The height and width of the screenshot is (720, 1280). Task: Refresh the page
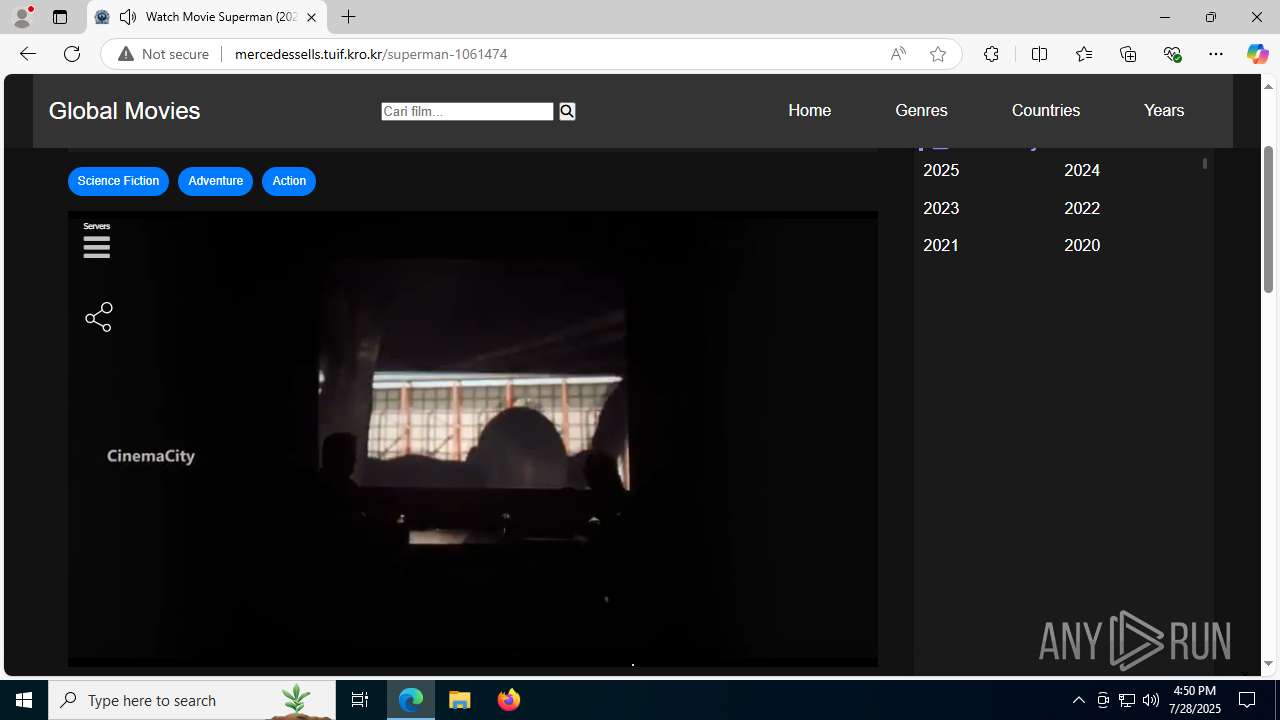pos(72,54)
